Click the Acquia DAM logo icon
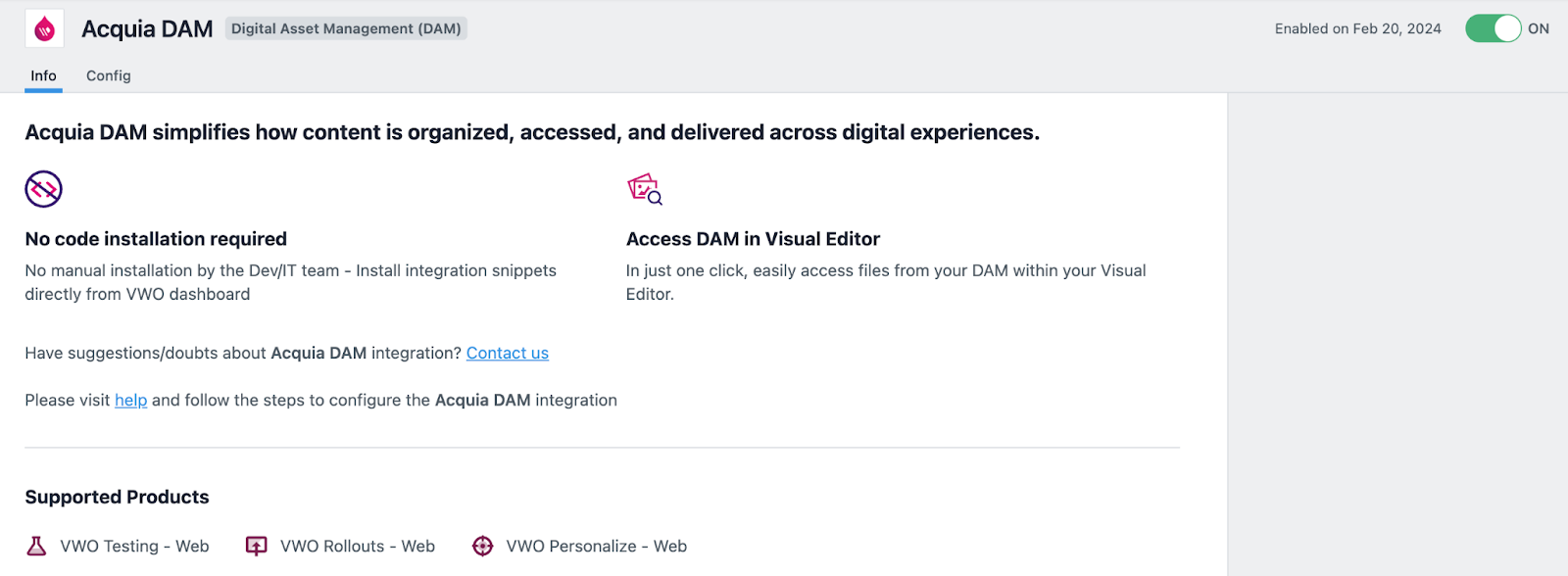 tap(44, 29)
